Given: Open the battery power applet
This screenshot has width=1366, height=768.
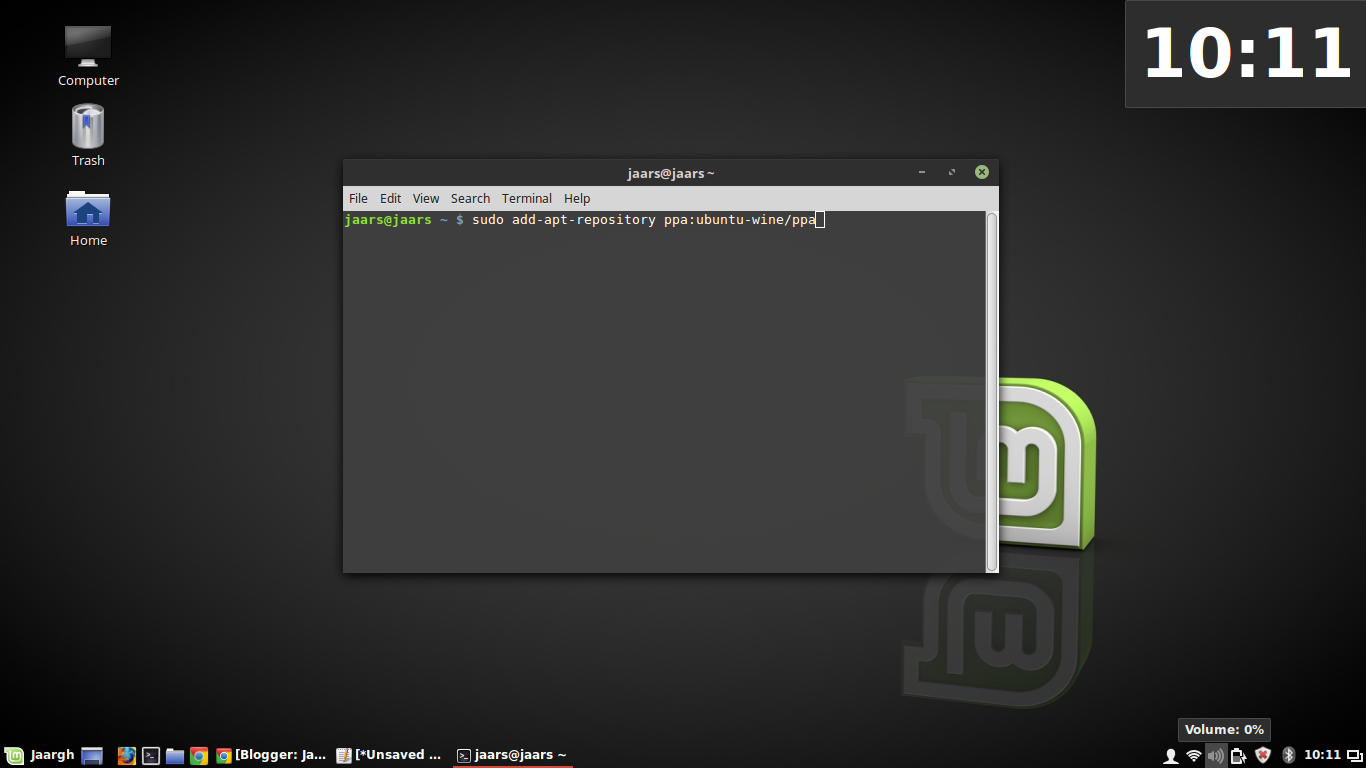Looking at the screenshot, I should [1239, 756].
